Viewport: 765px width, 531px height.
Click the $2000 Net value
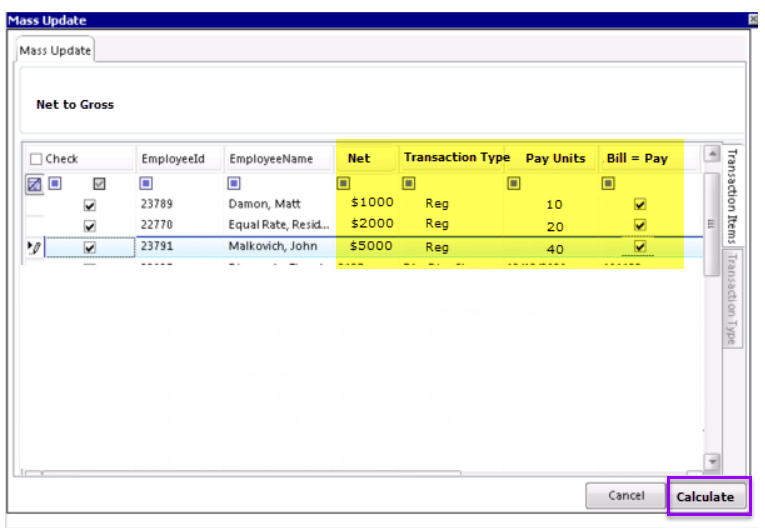tap(372, 224)
